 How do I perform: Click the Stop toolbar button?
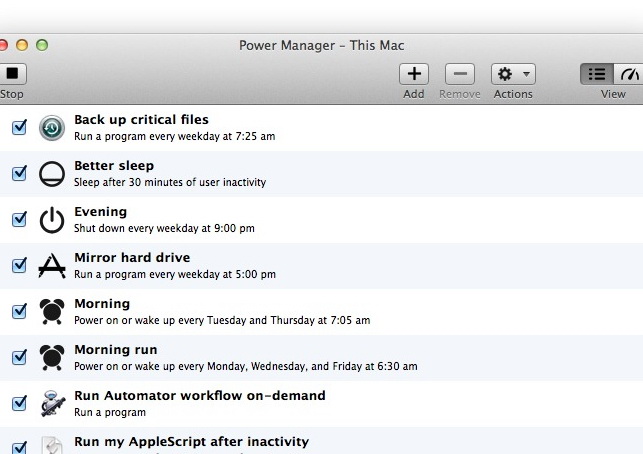(x=11, y=74)
